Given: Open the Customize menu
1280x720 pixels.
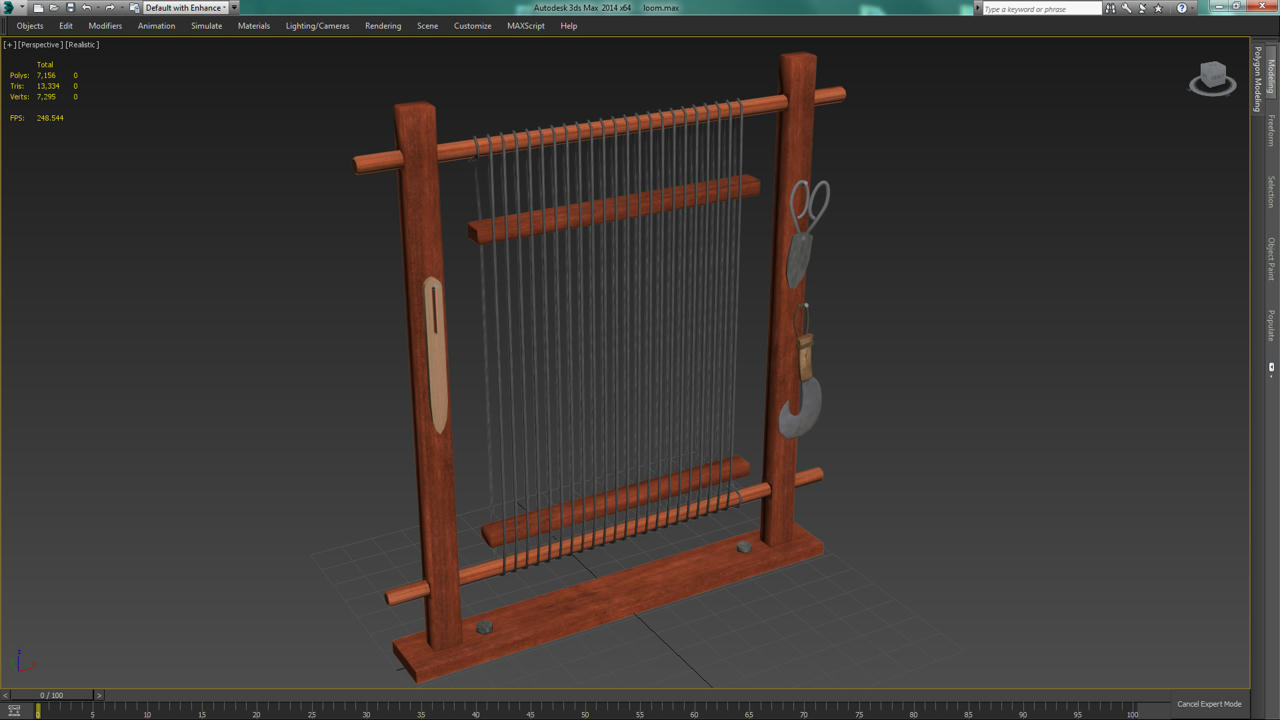Looking at the screenshot, I should [472, 26].
